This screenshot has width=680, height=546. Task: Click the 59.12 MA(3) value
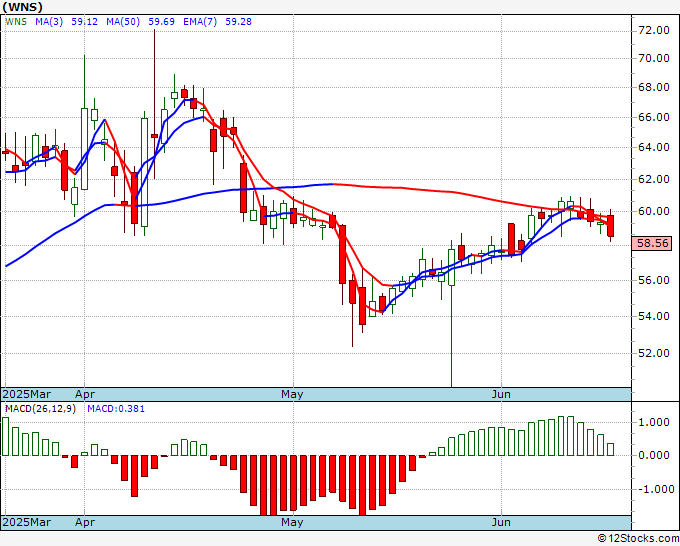85,22
